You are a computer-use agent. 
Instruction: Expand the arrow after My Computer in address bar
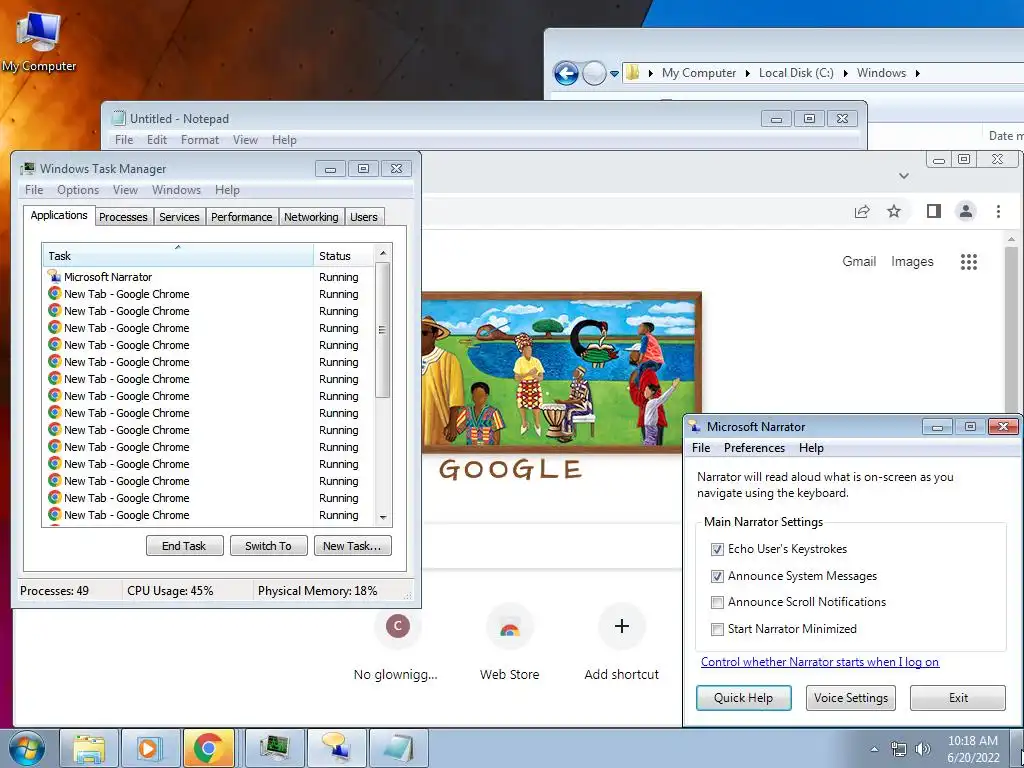pos(748,73)
